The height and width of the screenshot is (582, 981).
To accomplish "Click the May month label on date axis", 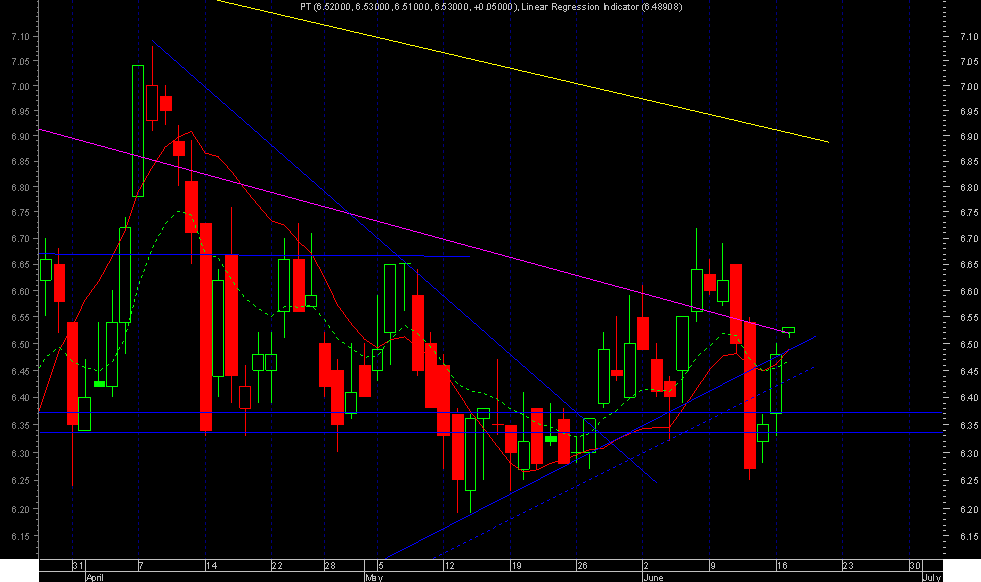I will 374,577.
